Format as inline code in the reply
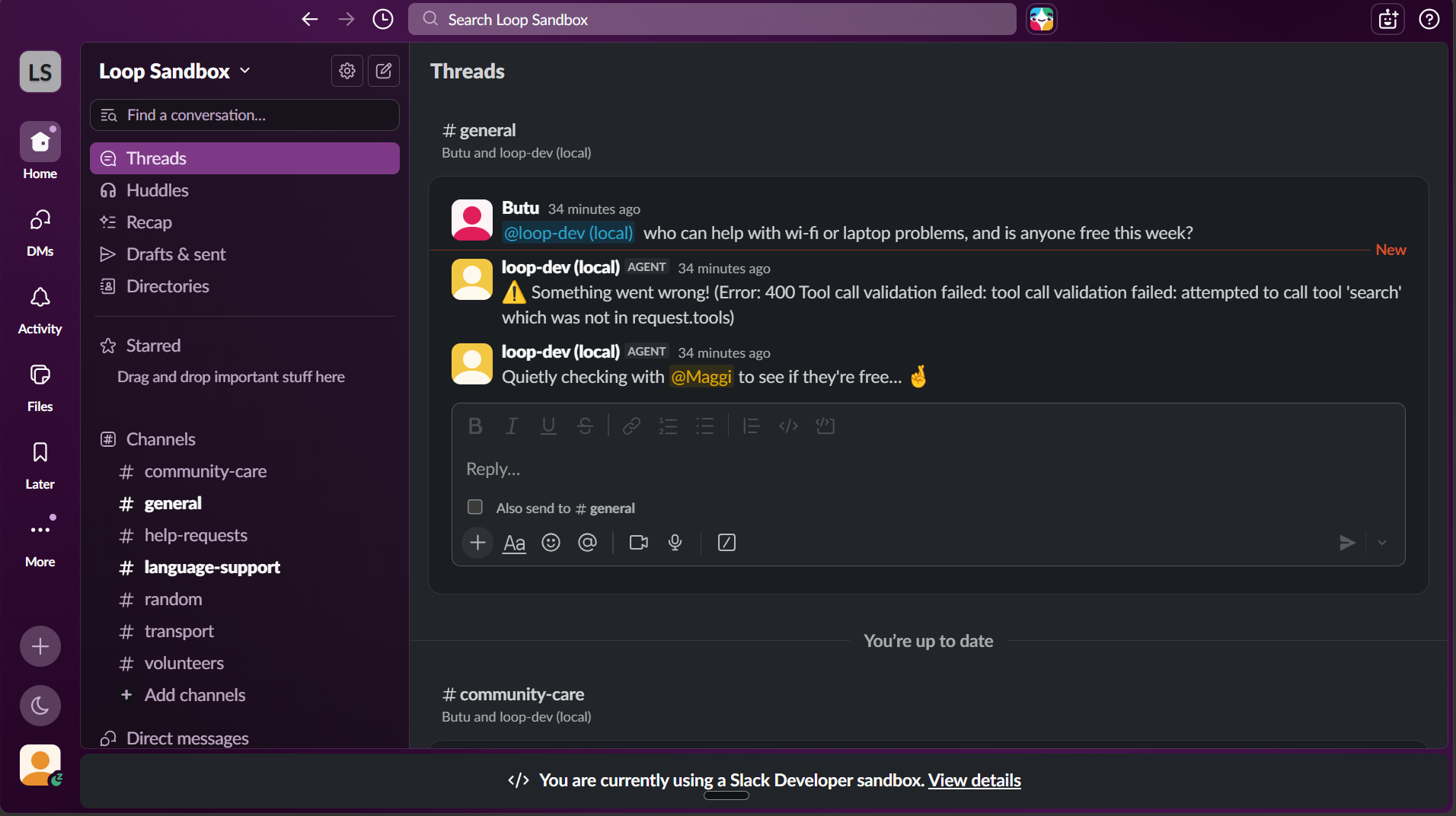Image resolution: width=1456 pixels, height=816 pixels. 788,426
